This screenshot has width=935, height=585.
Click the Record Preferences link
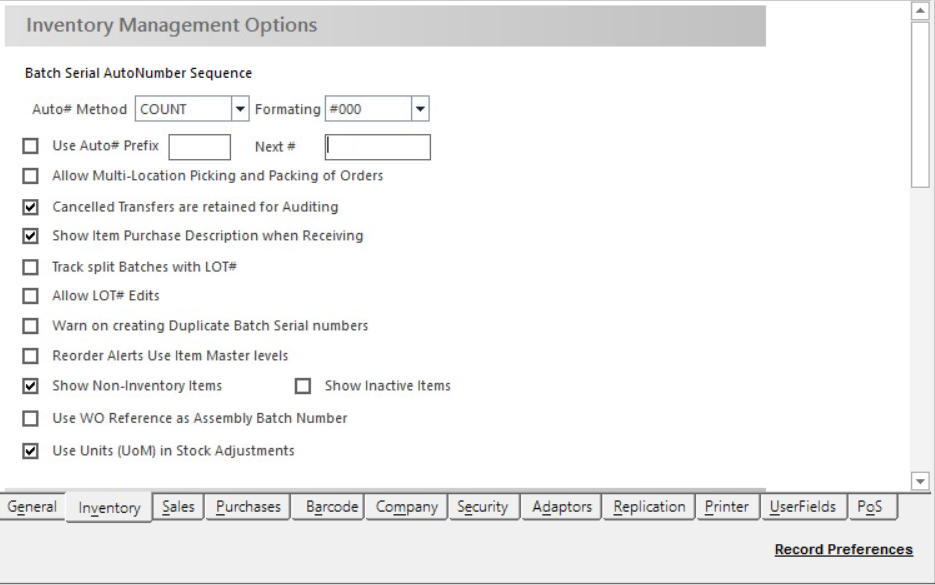click(843, 549)
